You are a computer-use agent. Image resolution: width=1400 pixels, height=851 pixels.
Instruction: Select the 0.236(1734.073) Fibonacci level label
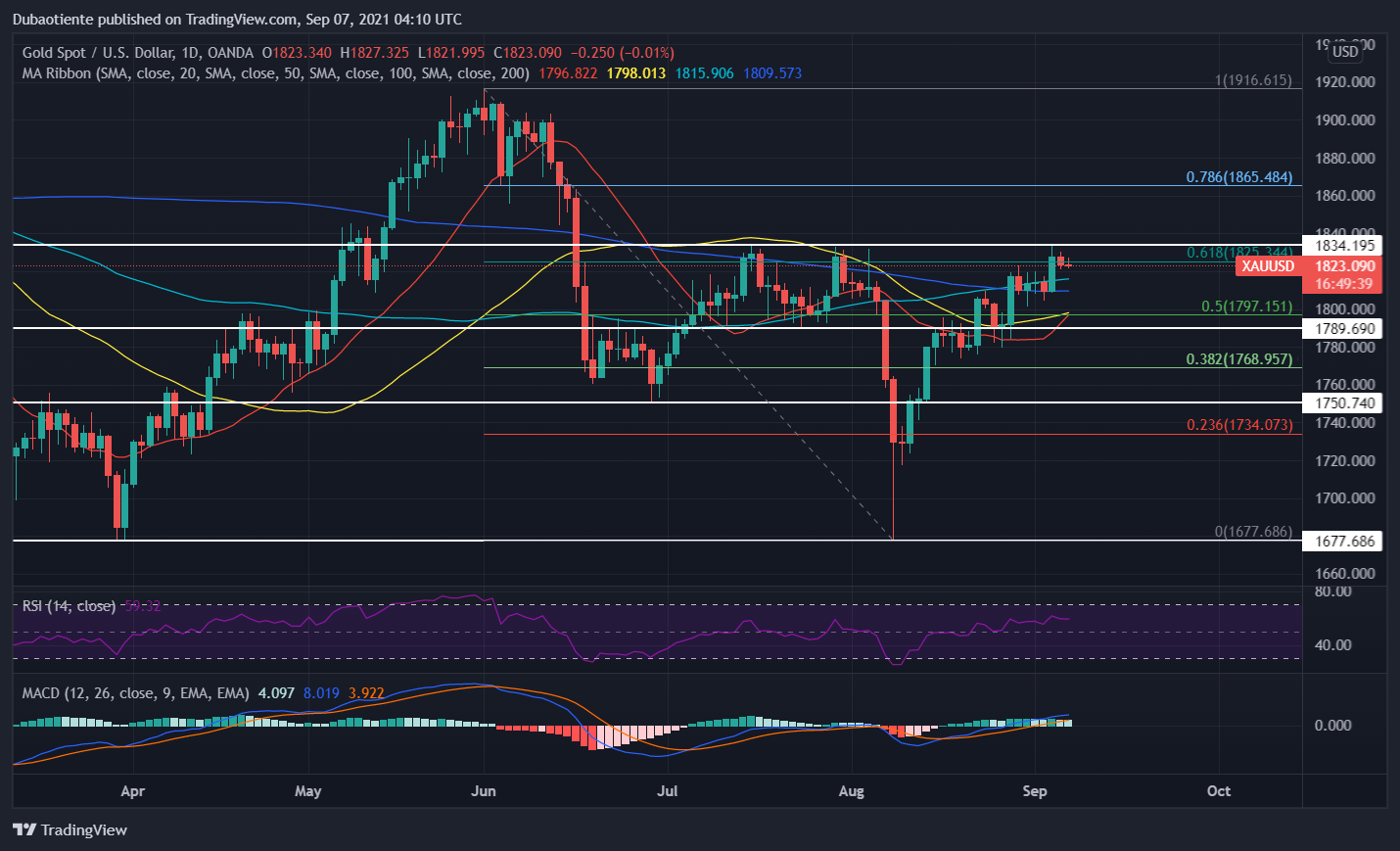(x=1239, y=425)
